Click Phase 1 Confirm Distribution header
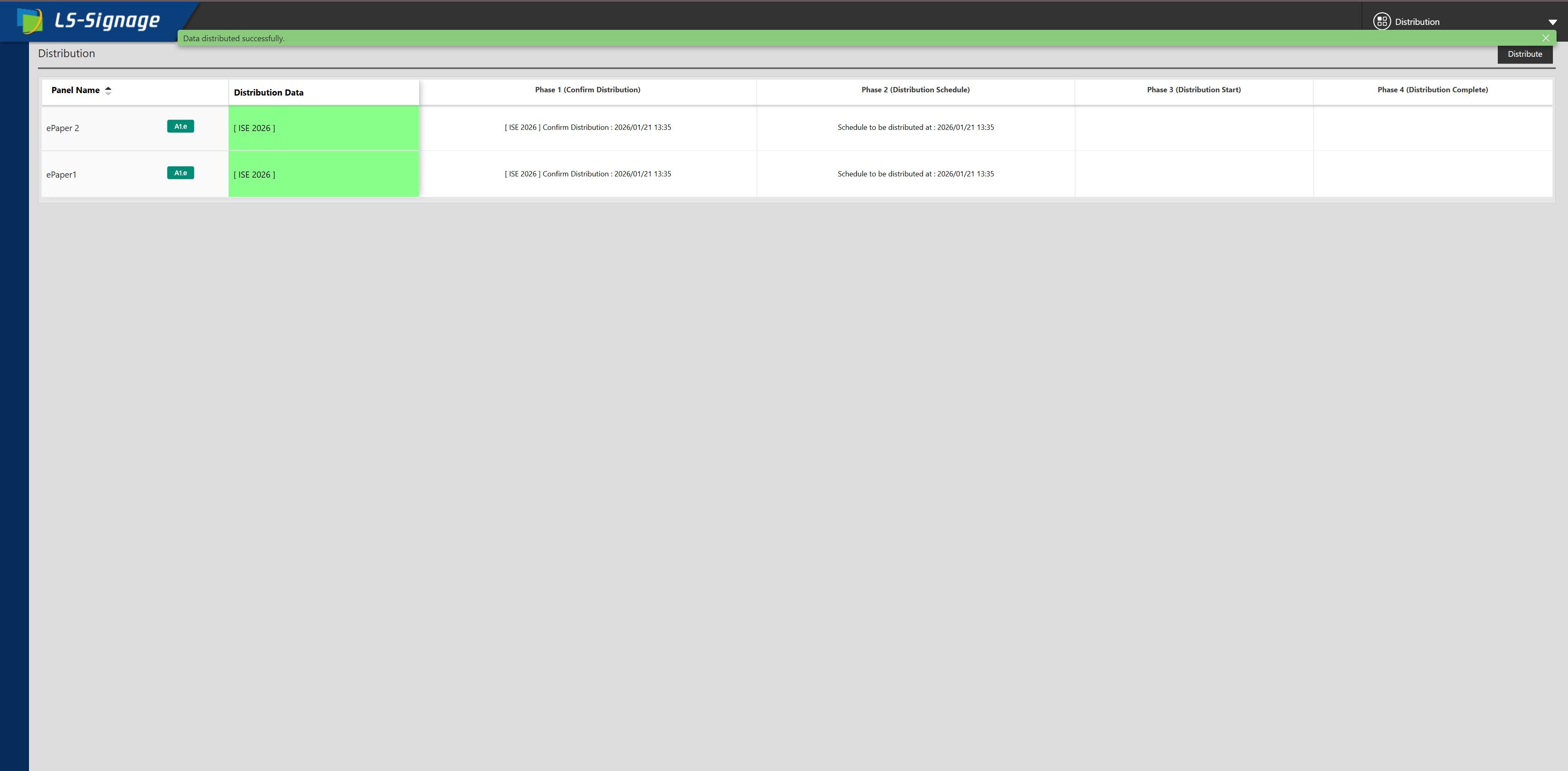Screen dimensions: 1568x771 (588, 90)
